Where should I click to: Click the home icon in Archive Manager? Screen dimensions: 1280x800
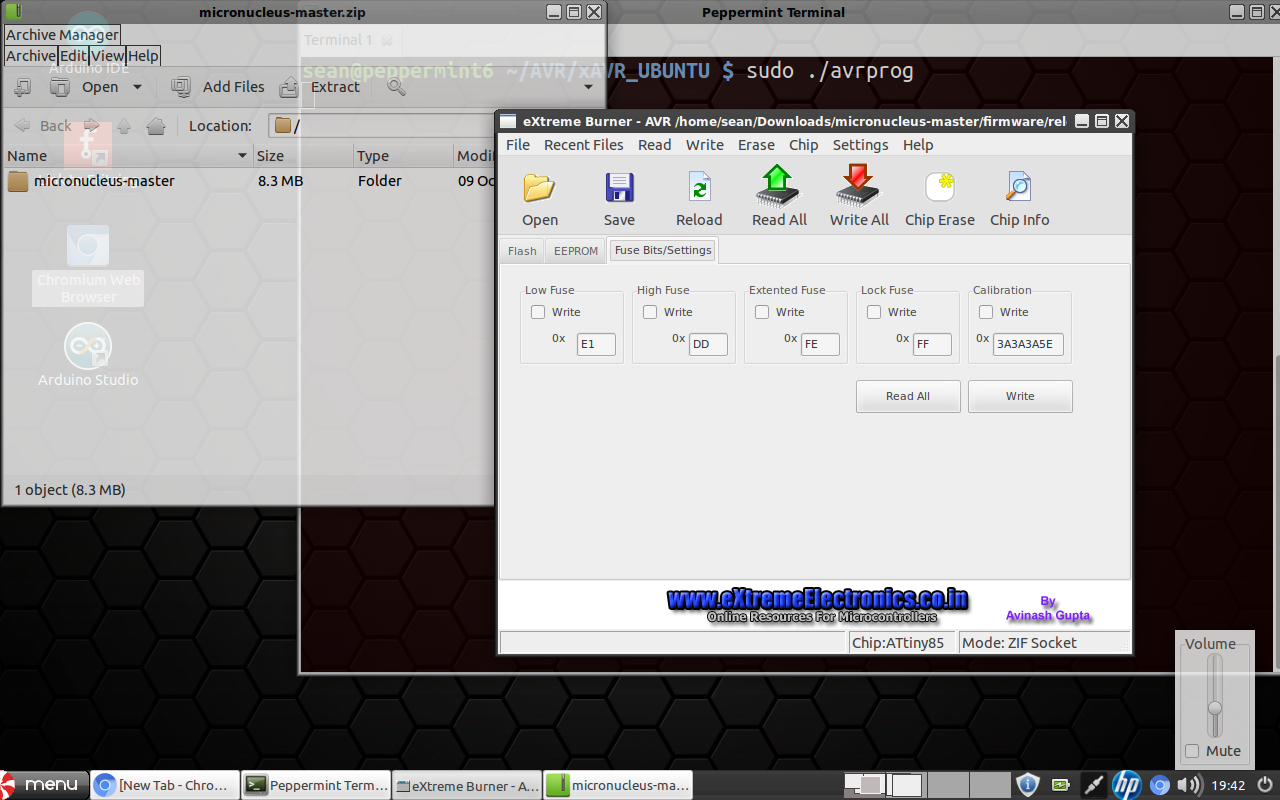(x=156, y=126)
